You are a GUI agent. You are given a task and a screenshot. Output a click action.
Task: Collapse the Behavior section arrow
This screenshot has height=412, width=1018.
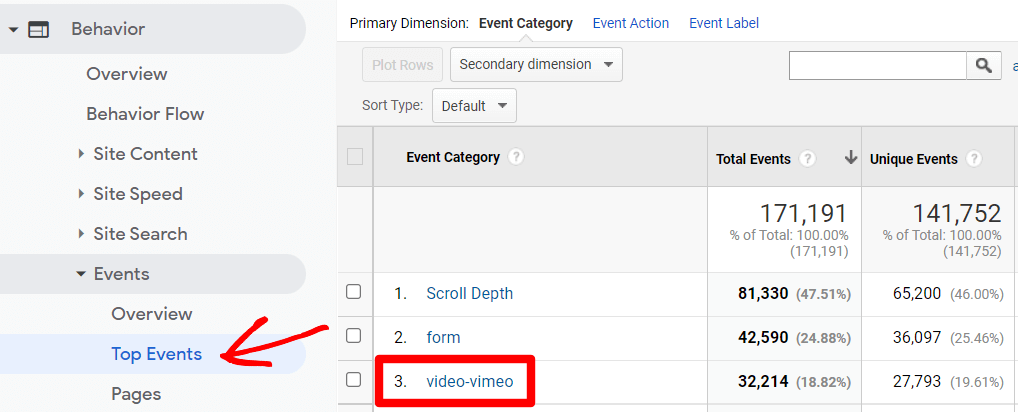click(x=13, y=30)
